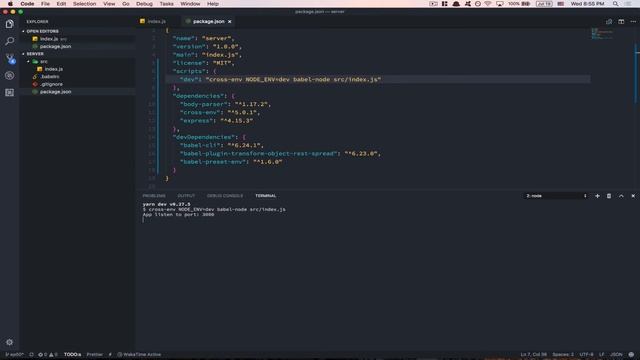Click the Ln 7, Col cursor position indicator
640x360 pixels.
click(x=533, y=354)
